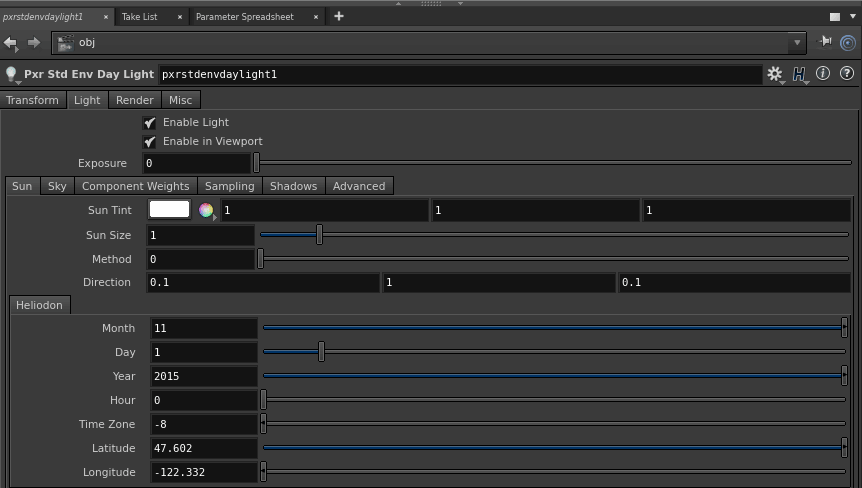Image resolution: width=862 pixels, height=488 pixels.
Task: Open the pane options arrow menu
Action: (854, 17)
